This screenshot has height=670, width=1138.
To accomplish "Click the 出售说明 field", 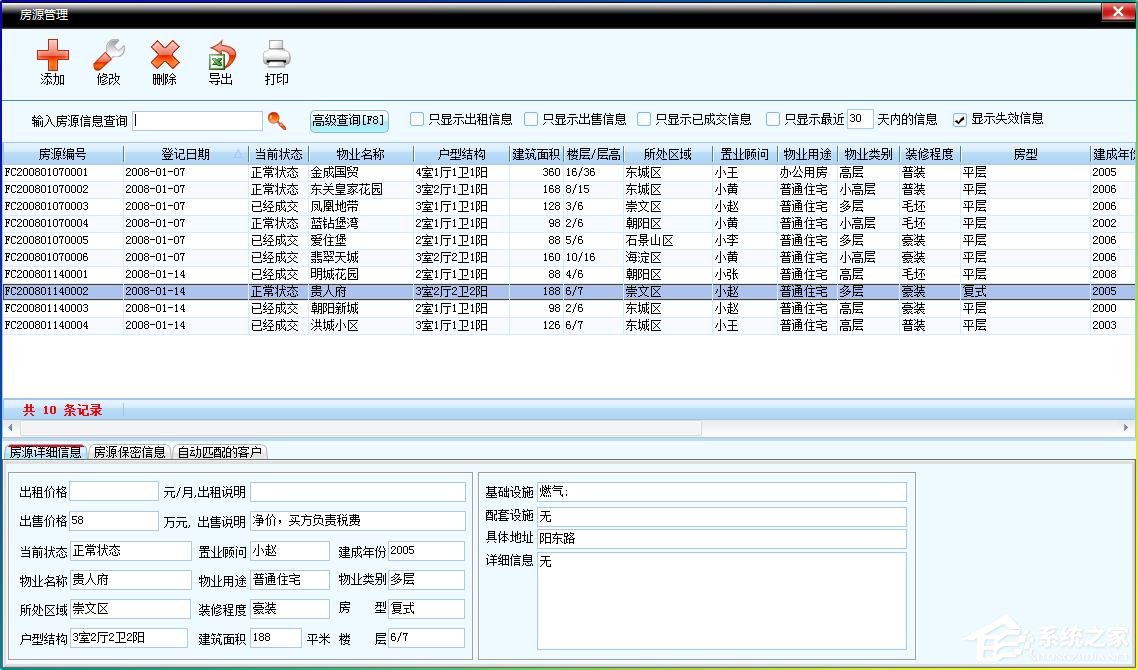I will (x=358, y=520).
